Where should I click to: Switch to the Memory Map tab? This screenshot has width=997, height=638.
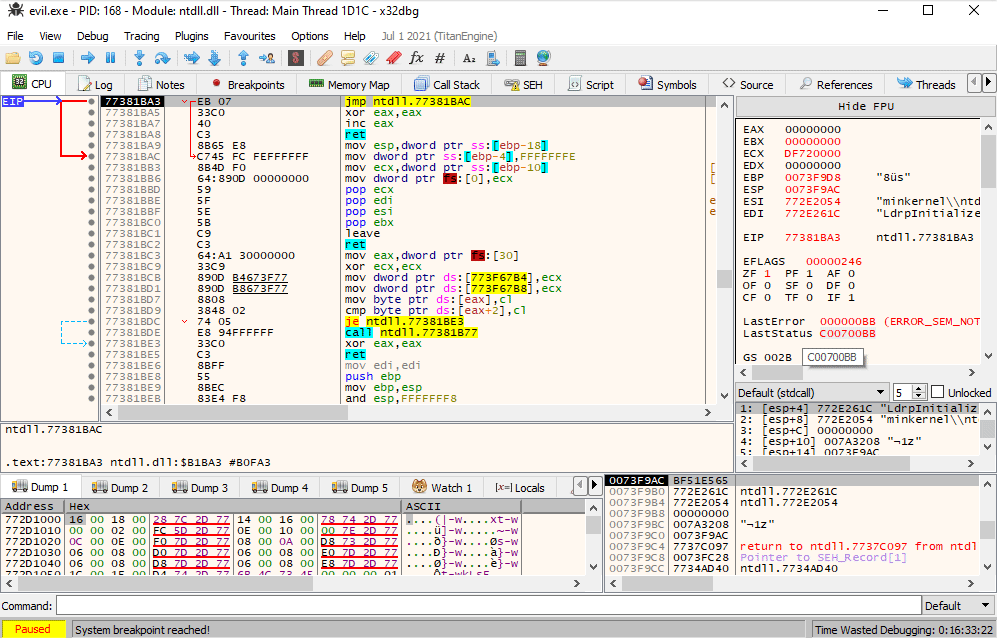pos(349,85)
